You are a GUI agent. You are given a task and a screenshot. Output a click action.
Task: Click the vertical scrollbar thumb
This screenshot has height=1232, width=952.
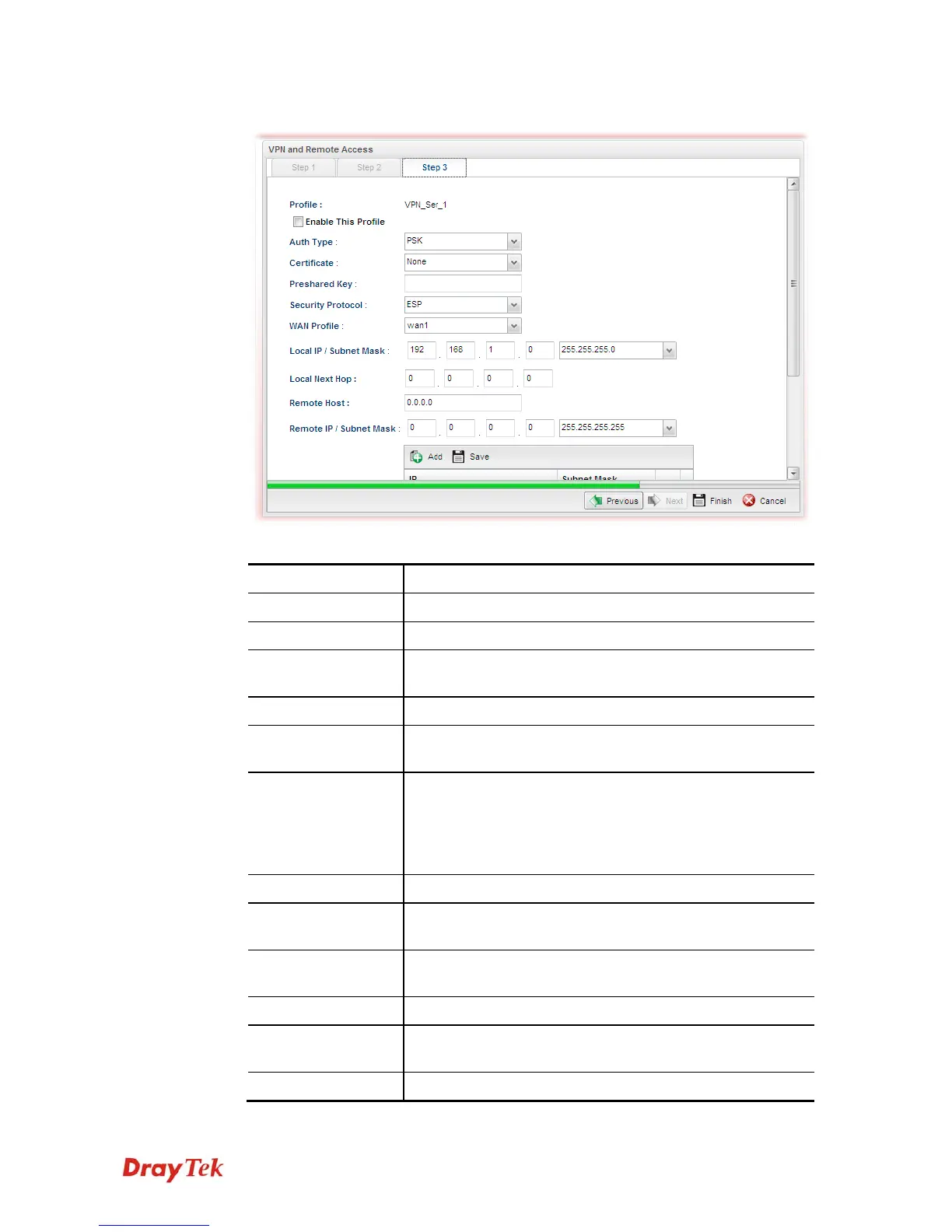click(x=793, y=284)
